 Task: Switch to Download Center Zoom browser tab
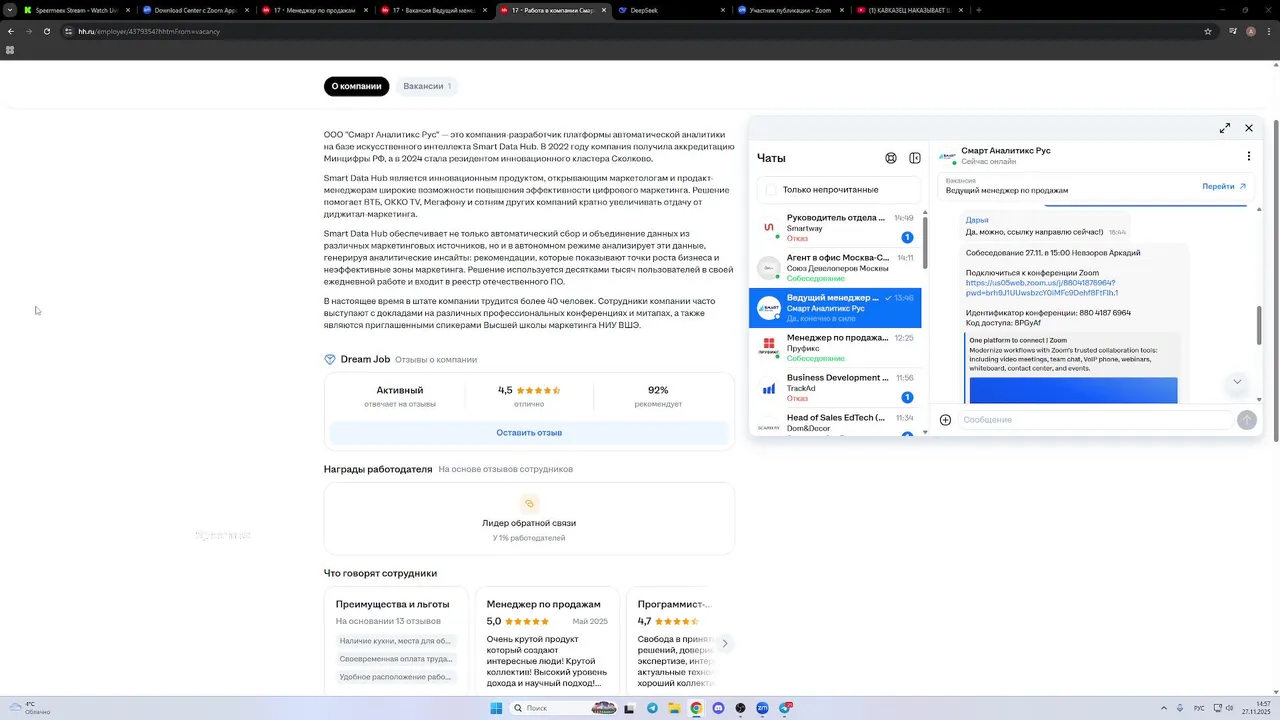[x=194, y=10]
